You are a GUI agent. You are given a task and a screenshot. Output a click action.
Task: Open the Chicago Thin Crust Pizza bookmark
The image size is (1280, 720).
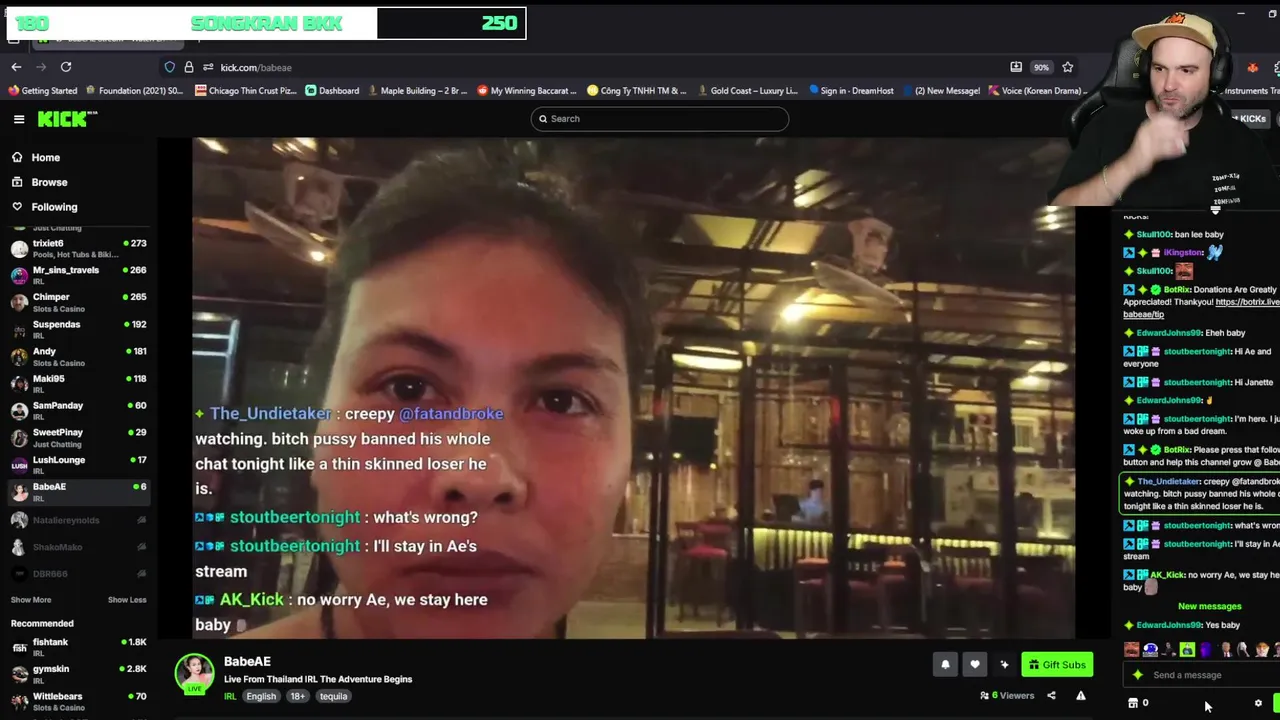click(x=246, y=91)
